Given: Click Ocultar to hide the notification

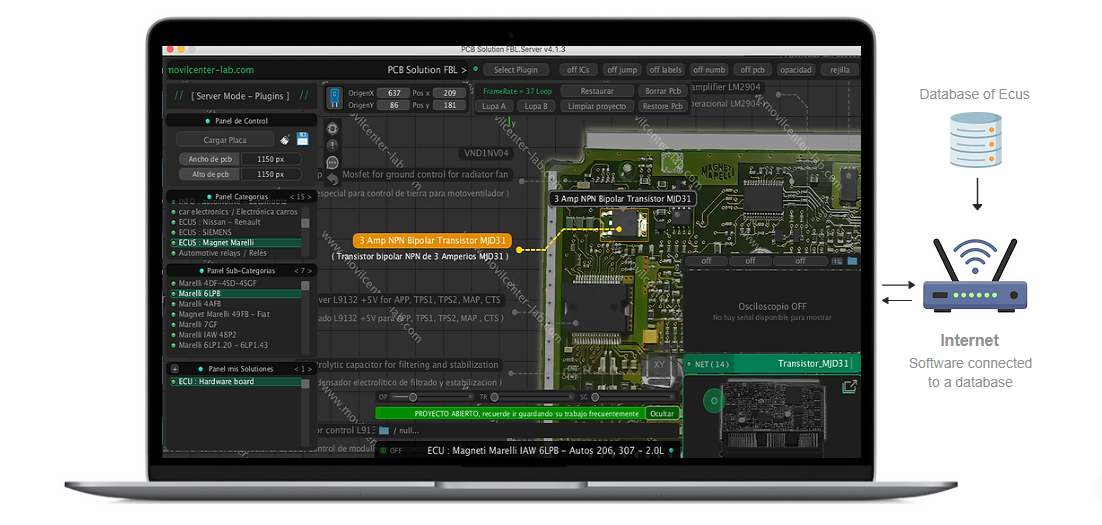Looking at the screenshot, I should click(661, 414).
